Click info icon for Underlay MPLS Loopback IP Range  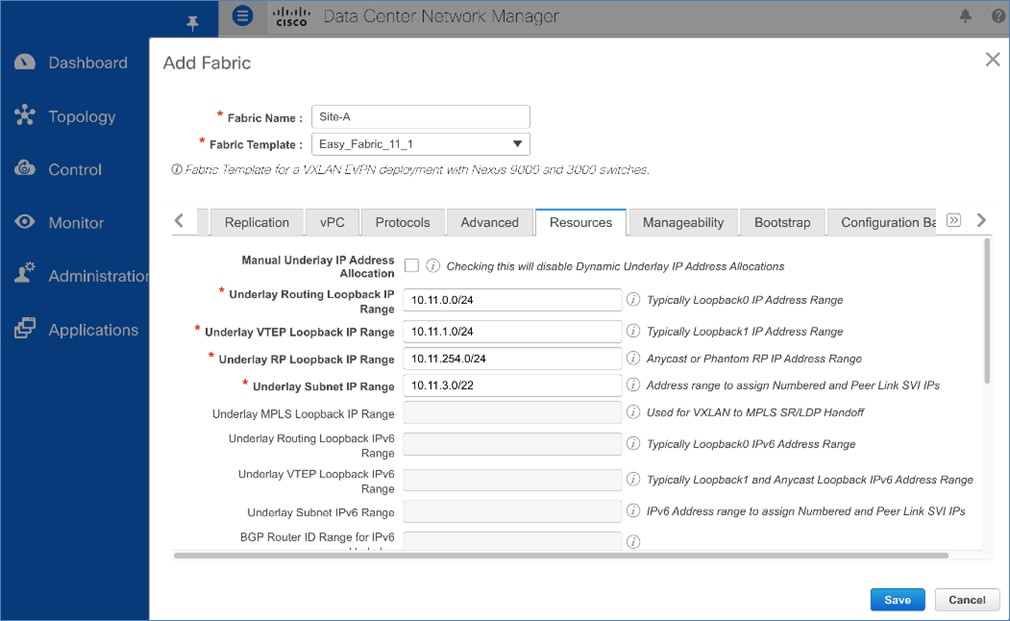point(633,412)
